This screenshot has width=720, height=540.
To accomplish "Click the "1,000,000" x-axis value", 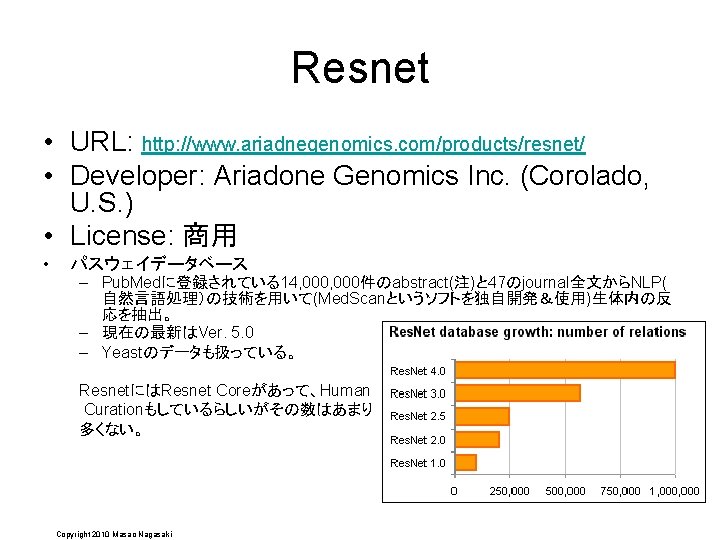I will point(674,491).
